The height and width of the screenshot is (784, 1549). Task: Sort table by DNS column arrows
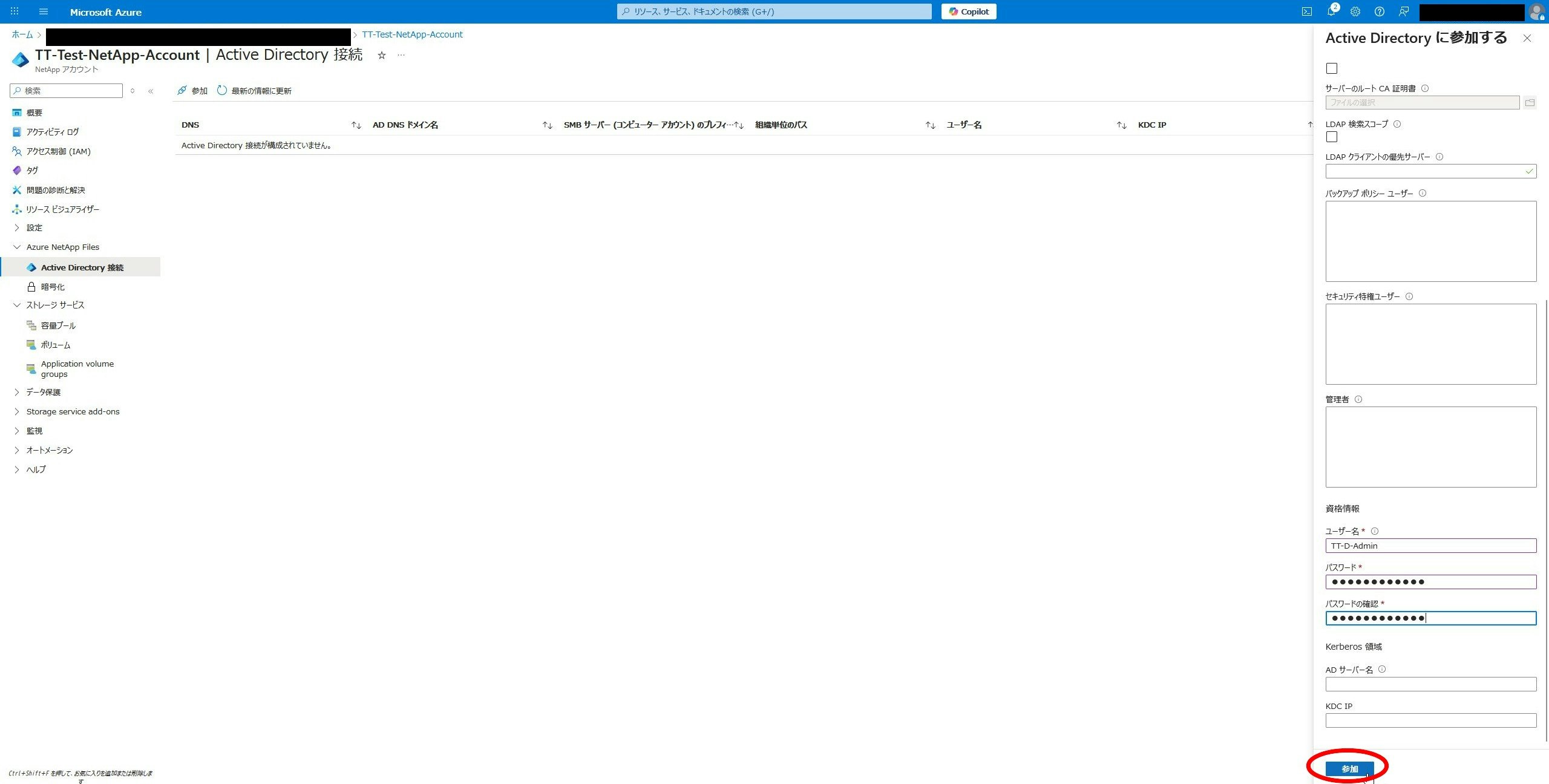pyautogui.click(x=356, y=125)
